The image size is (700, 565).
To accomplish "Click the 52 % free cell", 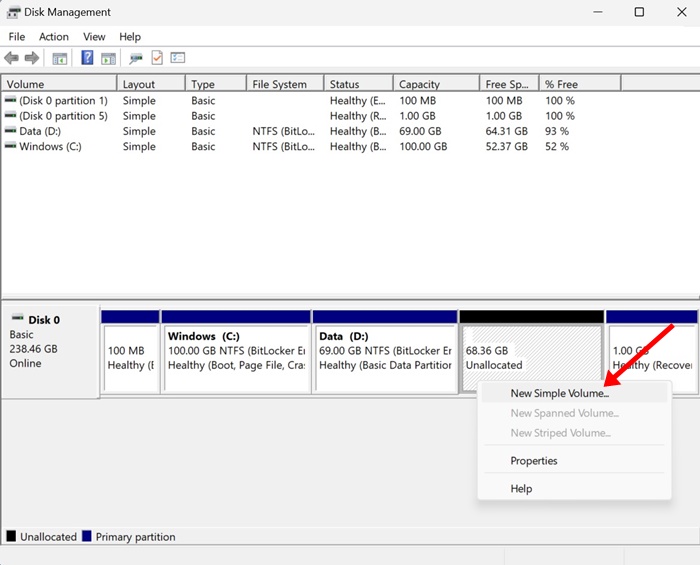I will [557, 146].
